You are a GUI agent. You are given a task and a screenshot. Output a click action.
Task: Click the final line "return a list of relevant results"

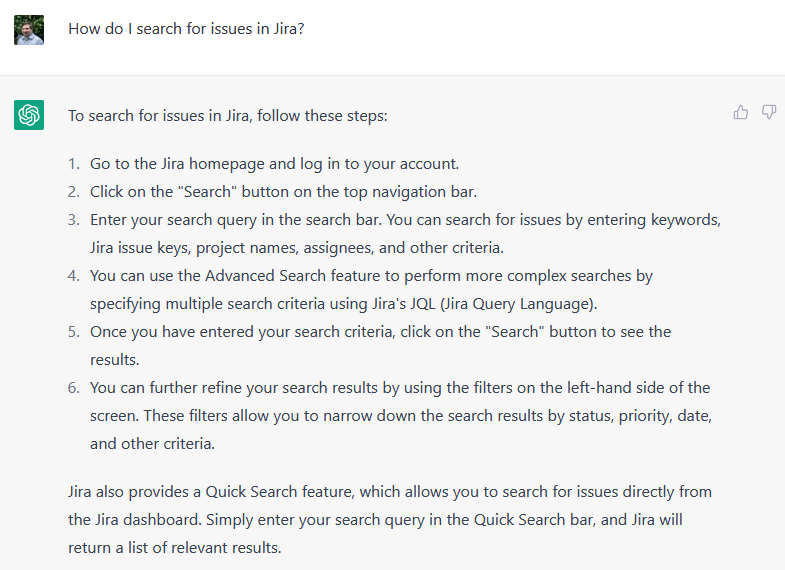coord(175,548)
